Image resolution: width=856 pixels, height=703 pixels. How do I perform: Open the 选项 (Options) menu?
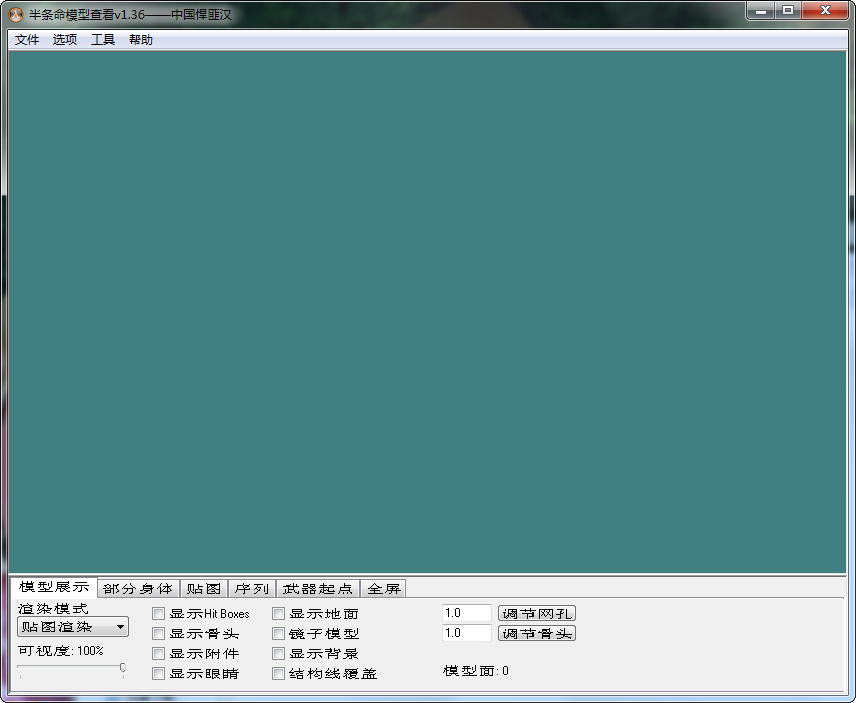point(62,39)
